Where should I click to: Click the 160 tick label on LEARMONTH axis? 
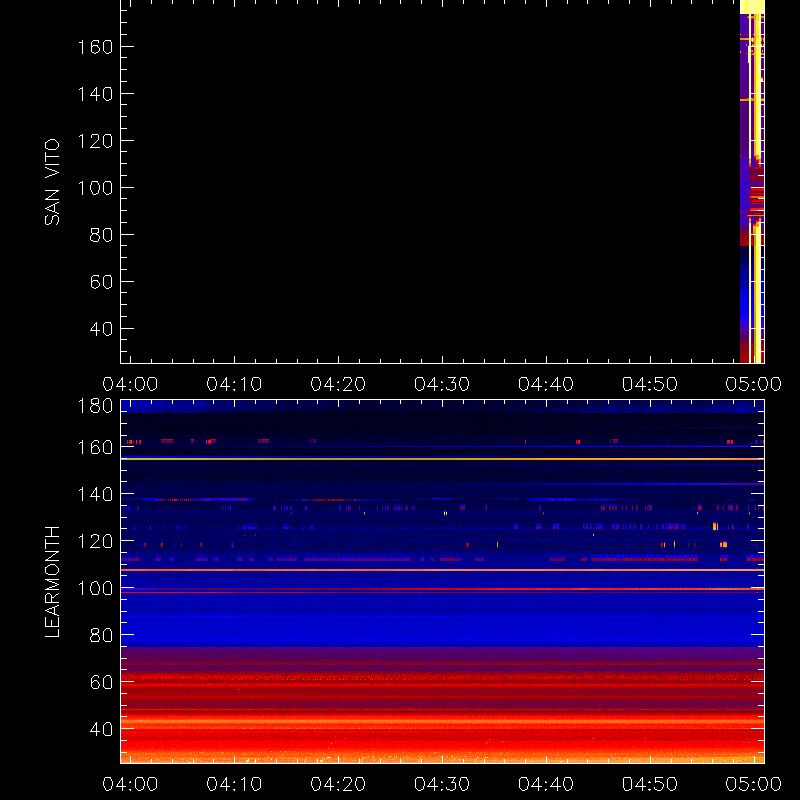pos(95,447)
